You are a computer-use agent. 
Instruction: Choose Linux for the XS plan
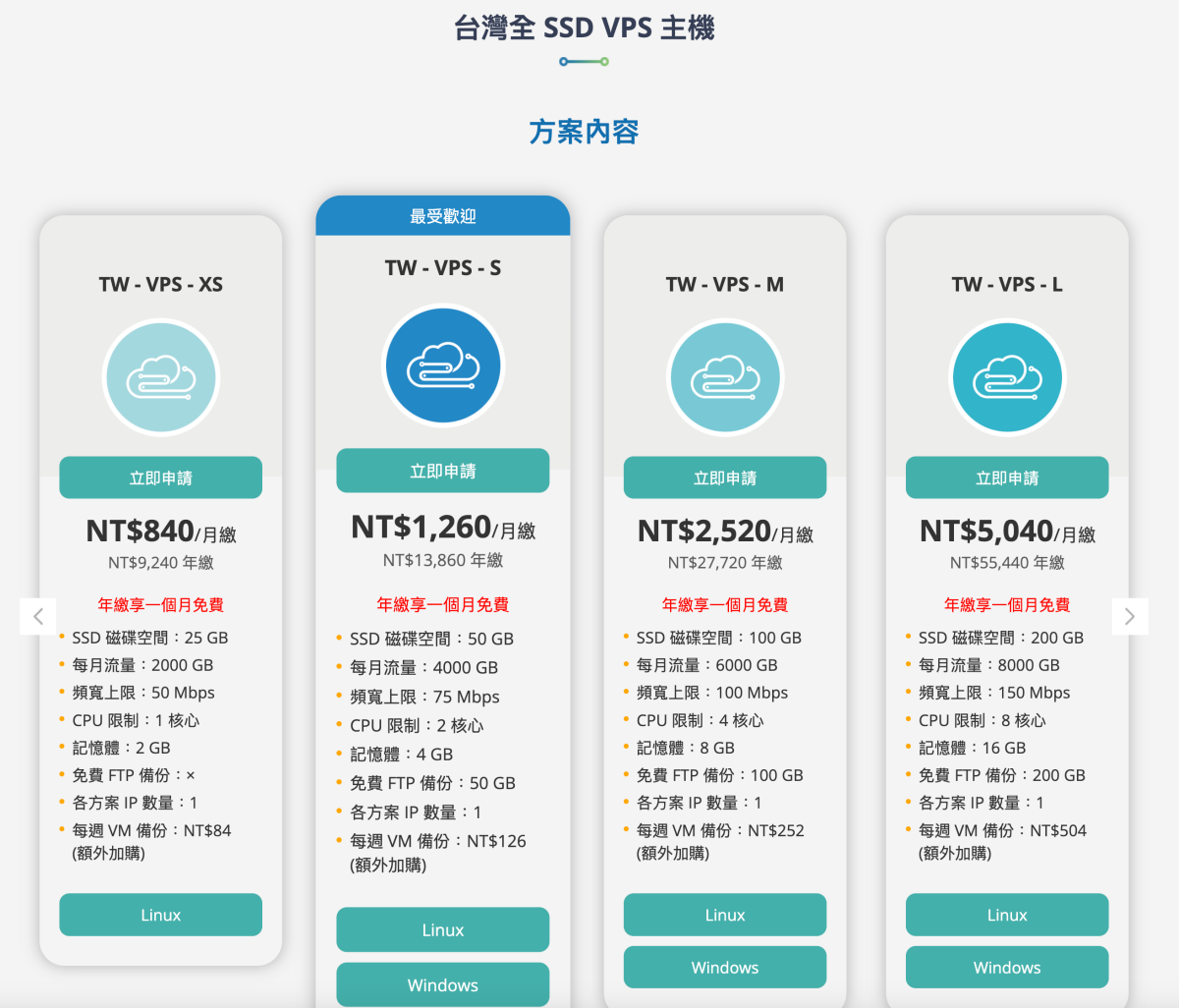161,915
